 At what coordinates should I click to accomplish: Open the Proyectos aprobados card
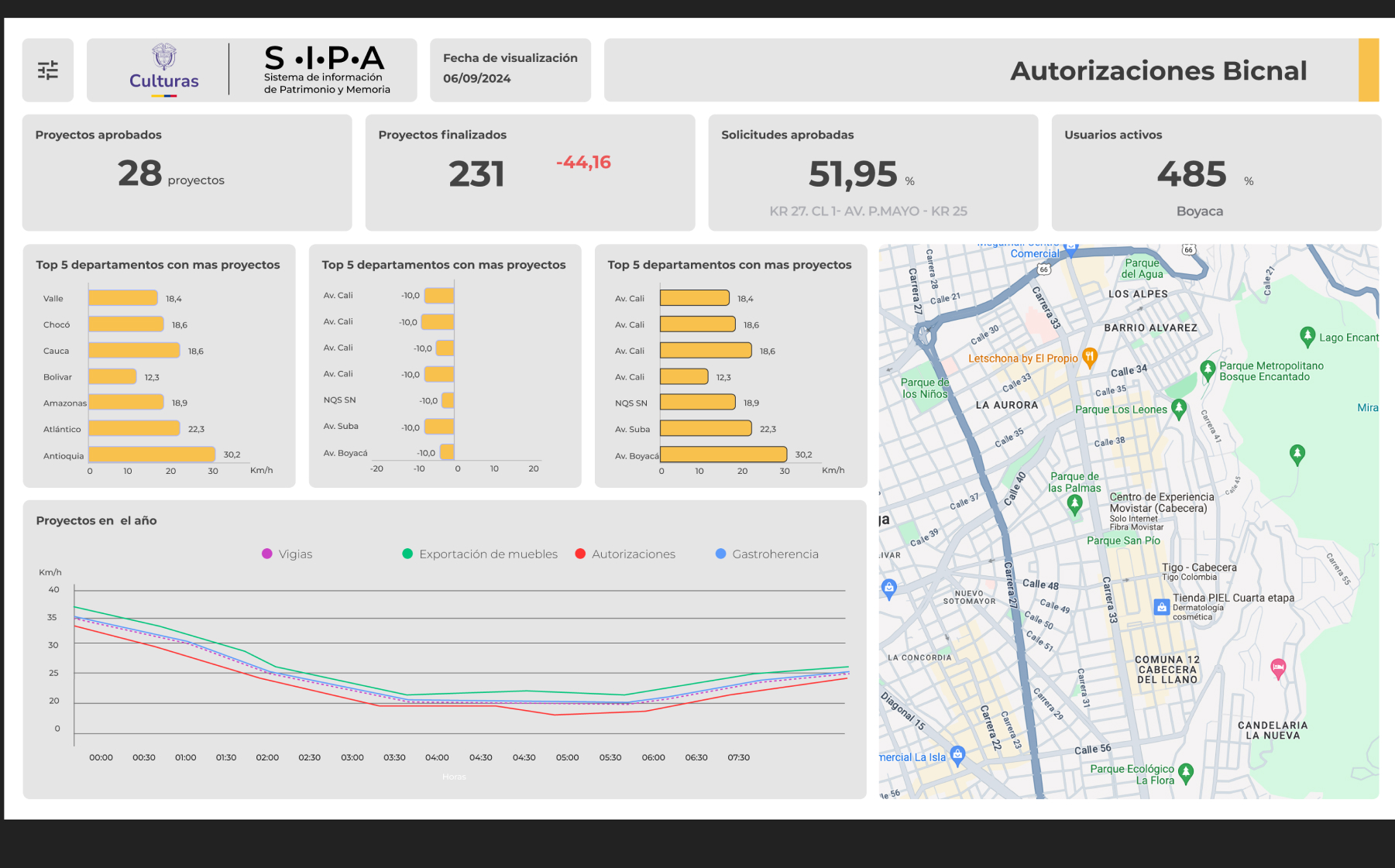tap(187, 173)
